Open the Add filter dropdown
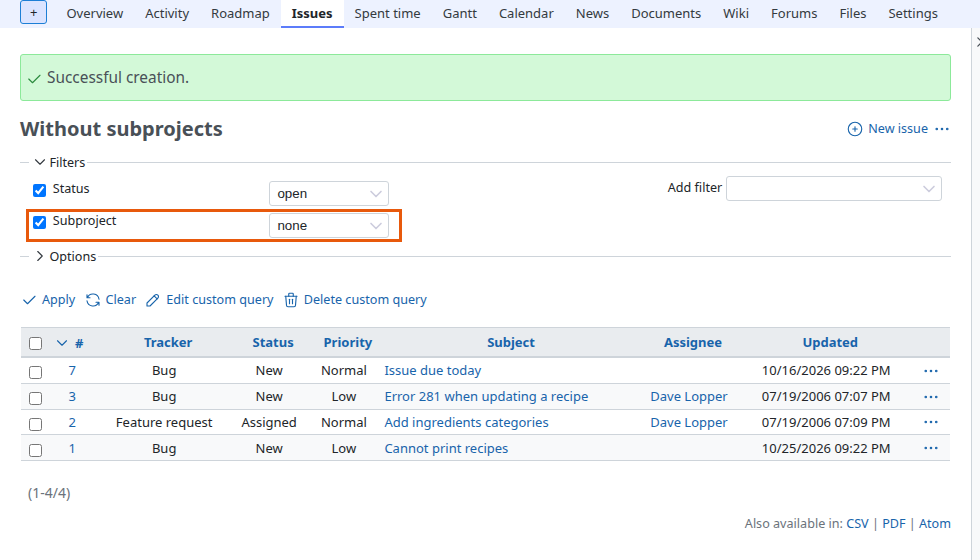Screen dimensions: 980x560 834,189
